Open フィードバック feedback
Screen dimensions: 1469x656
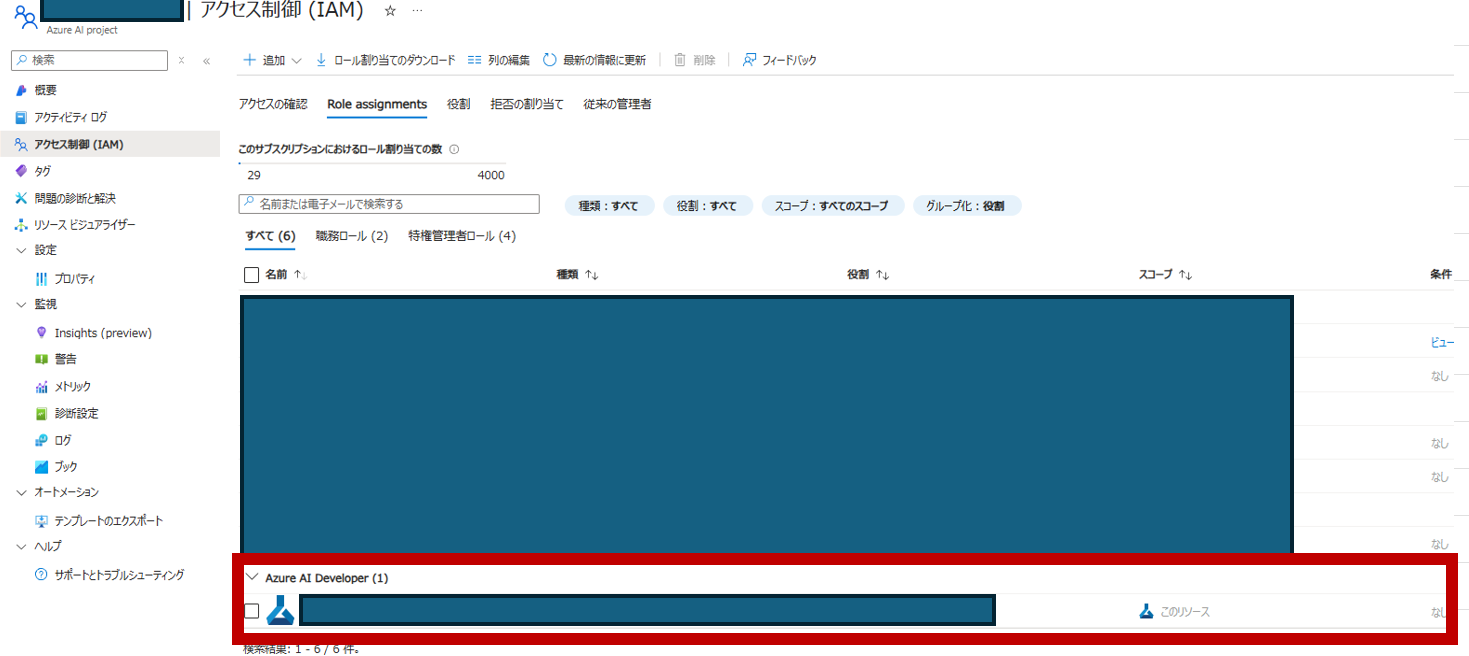click(779, 60)
